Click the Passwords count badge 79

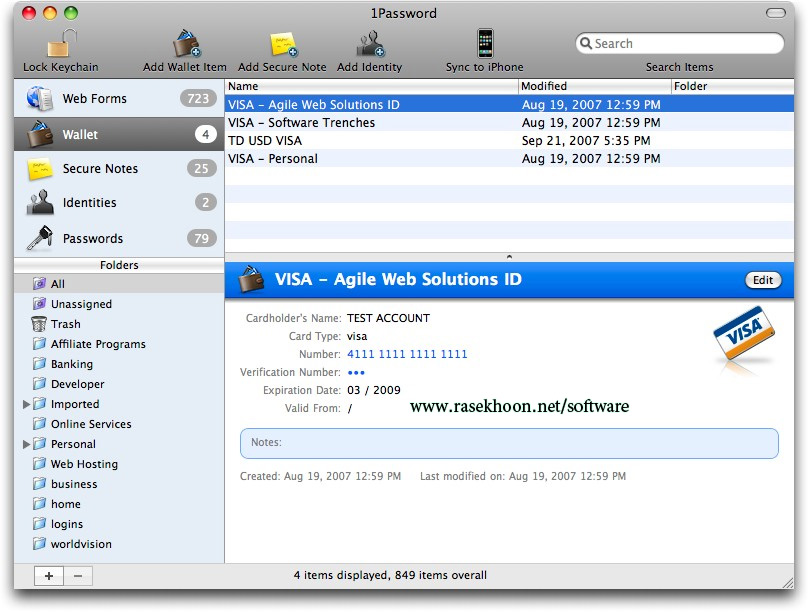201,238
